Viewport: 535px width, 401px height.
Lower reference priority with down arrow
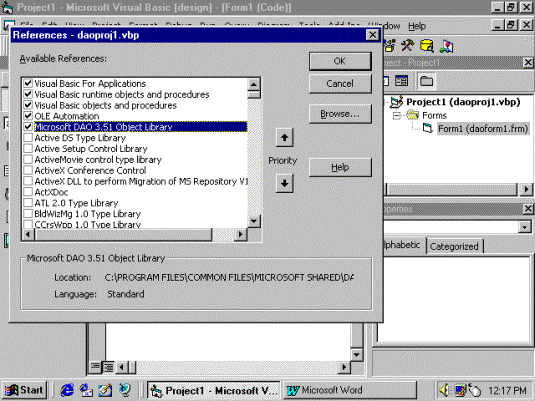285,184
